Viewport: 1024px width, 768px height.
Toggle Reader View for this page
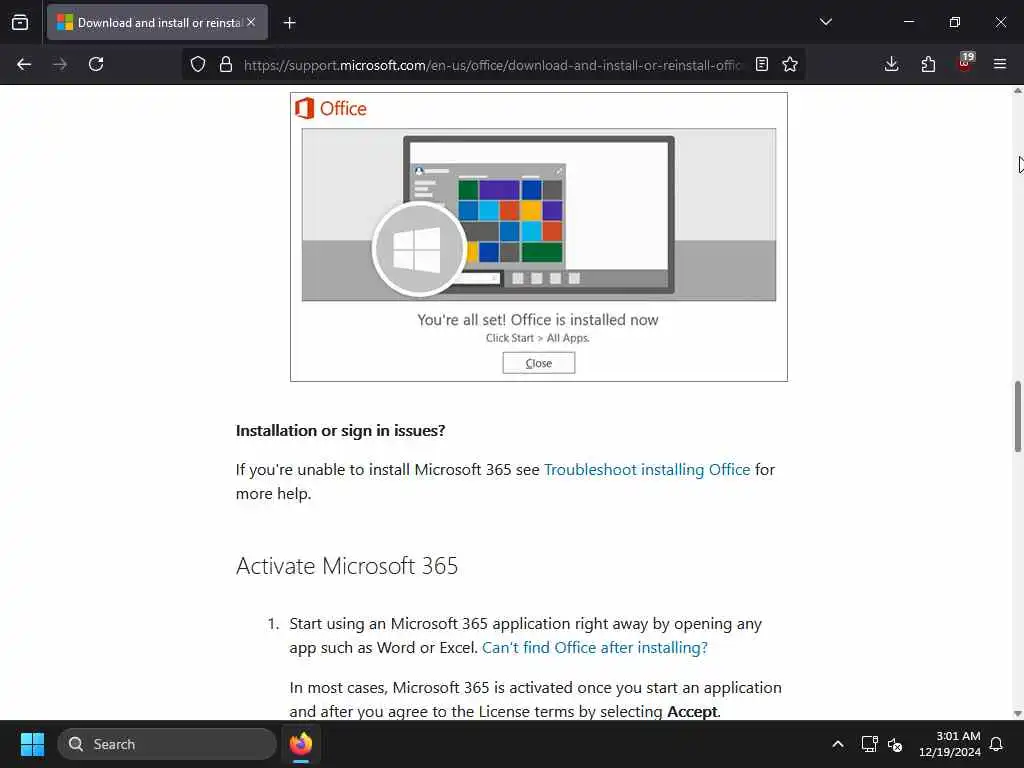(761, 64)
